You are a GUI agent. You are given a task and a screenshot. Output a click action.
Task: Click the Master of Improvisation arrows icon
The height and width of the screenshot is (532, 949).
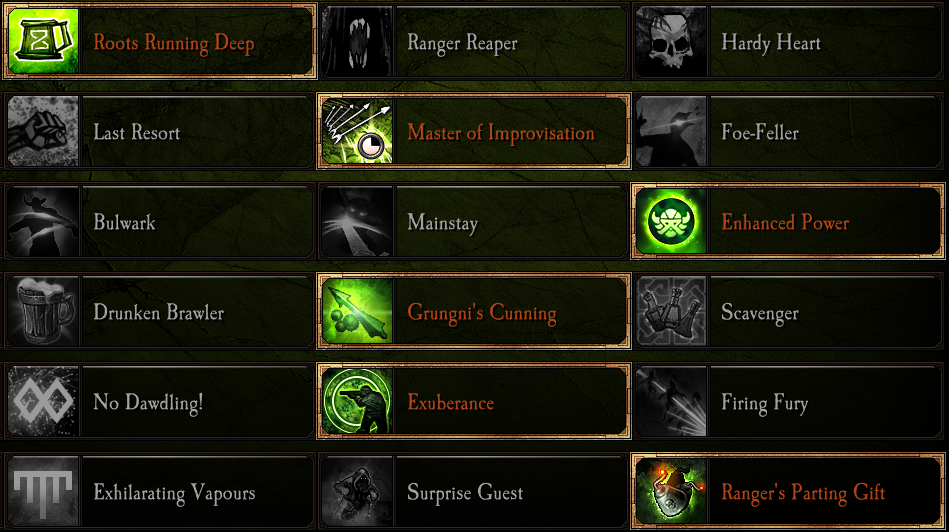(357, 131)
